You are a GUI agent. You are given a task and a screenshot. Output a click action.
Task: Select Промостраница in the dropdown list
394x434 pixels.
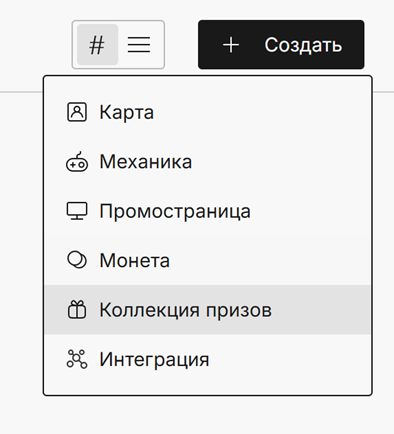[x=207, y=211]
